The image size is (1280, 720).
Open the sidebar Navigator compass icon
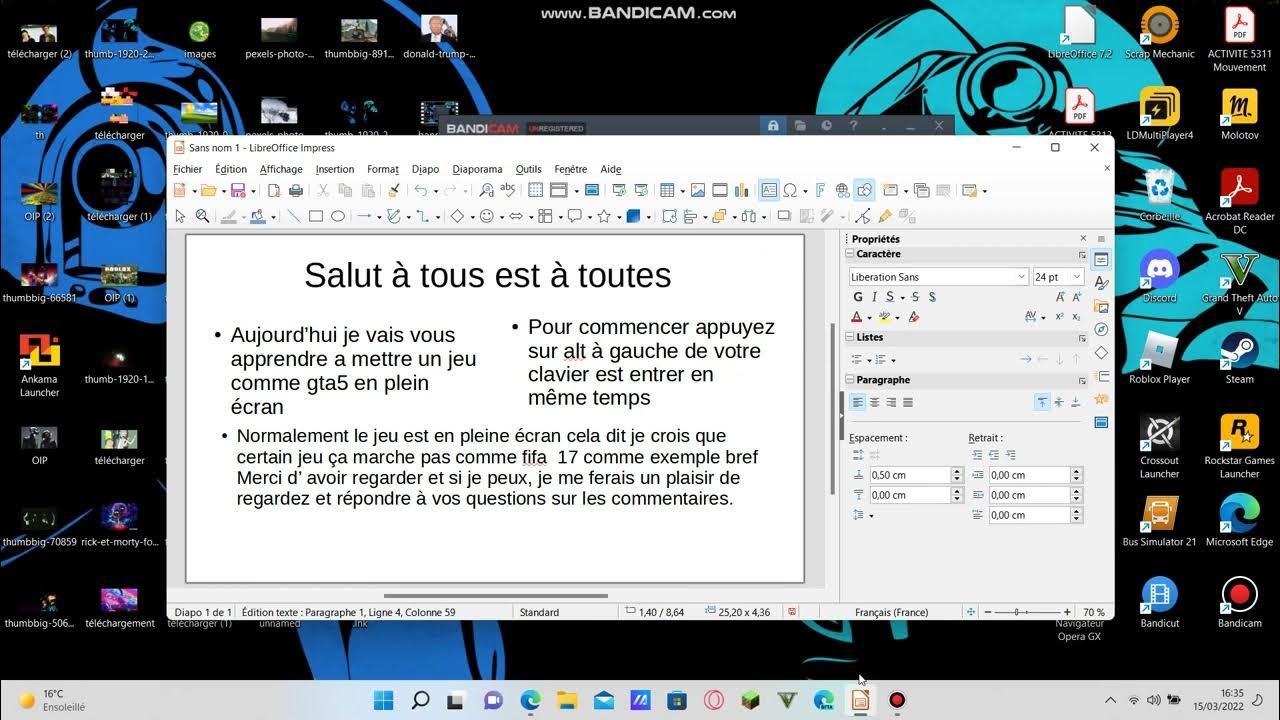point(1101,329)
